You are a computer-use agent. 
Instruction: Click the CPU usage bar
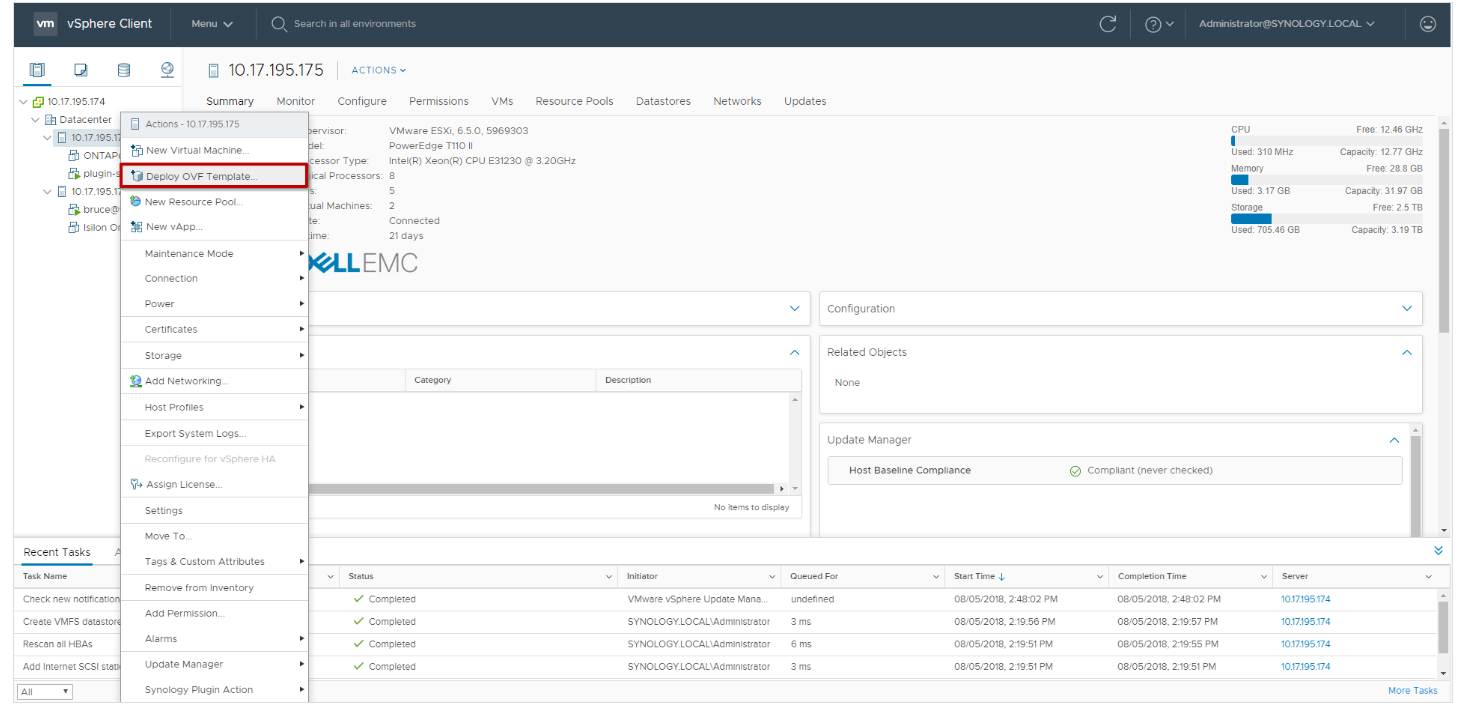1326,141
